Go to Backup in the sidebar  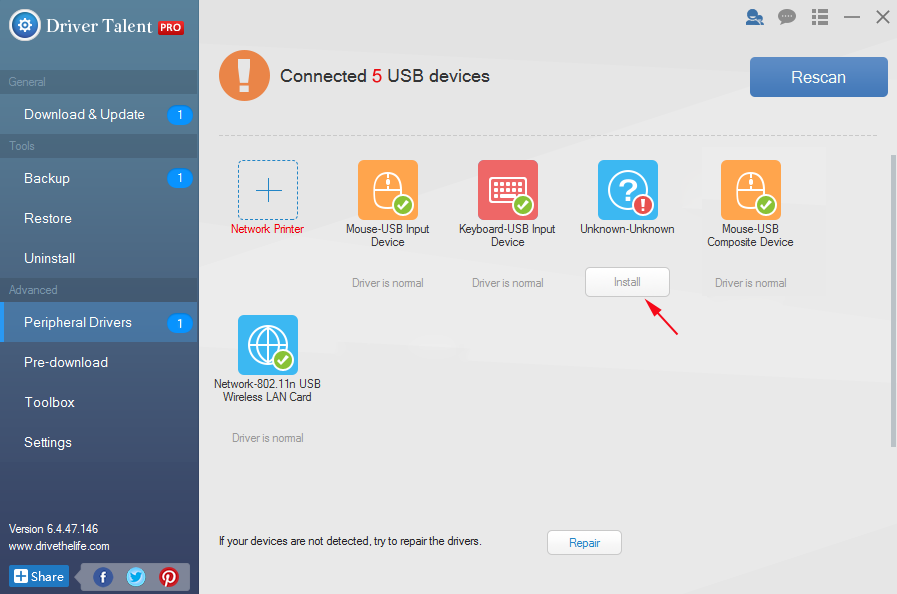47,178
